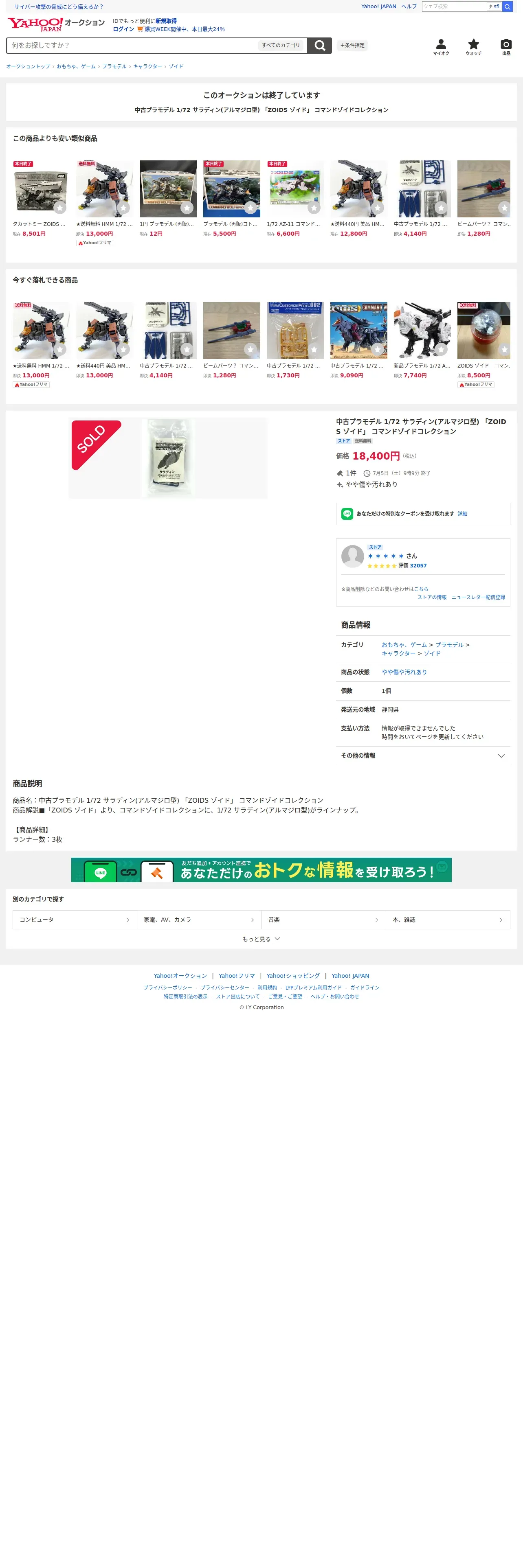The width and height of the screenshot is (523, 1568).
Task: Open ガイドライン footer link
Action: [365, 988]
